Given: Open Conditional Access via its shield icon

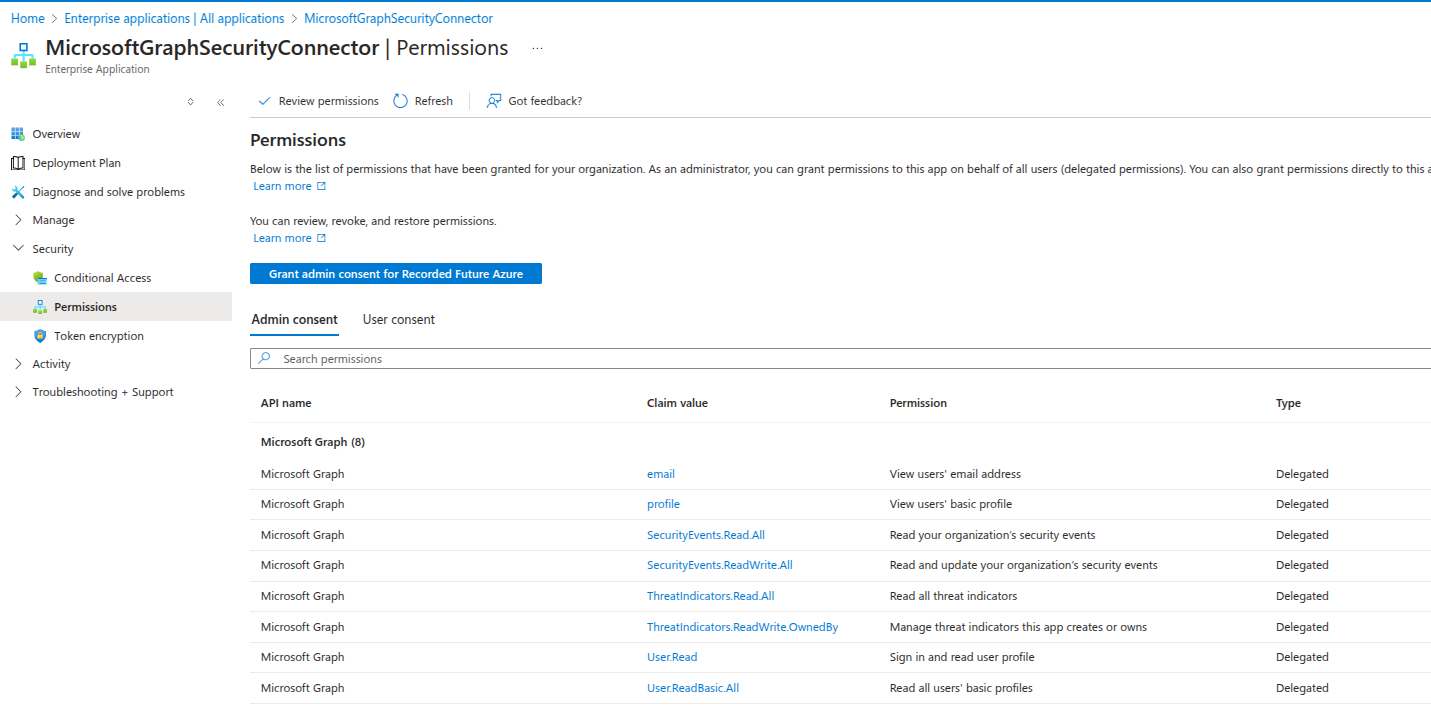Looking at the screenshot, I should [40, 277].
